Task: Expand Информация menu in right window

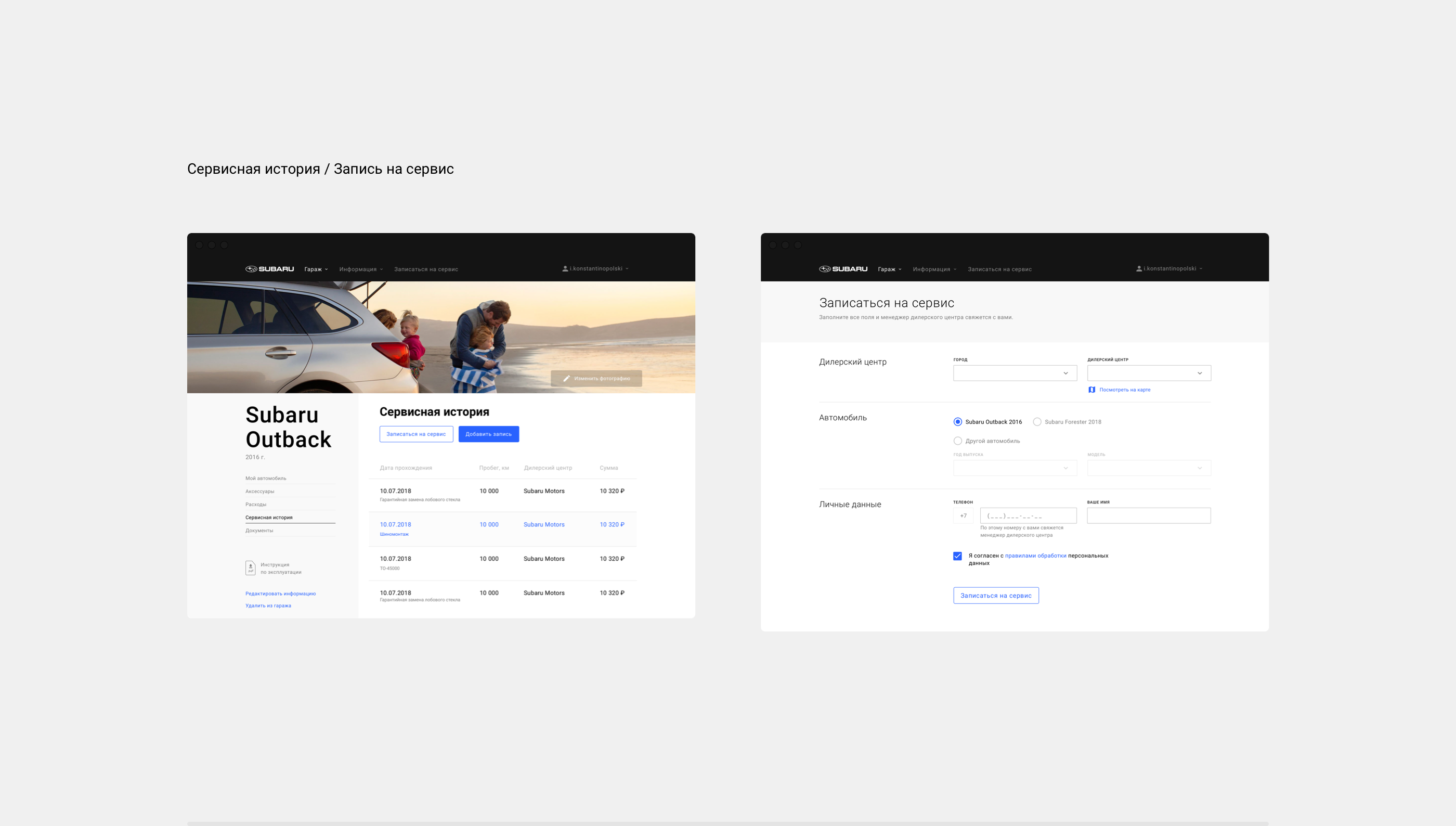Action: [x=935, y=269]
